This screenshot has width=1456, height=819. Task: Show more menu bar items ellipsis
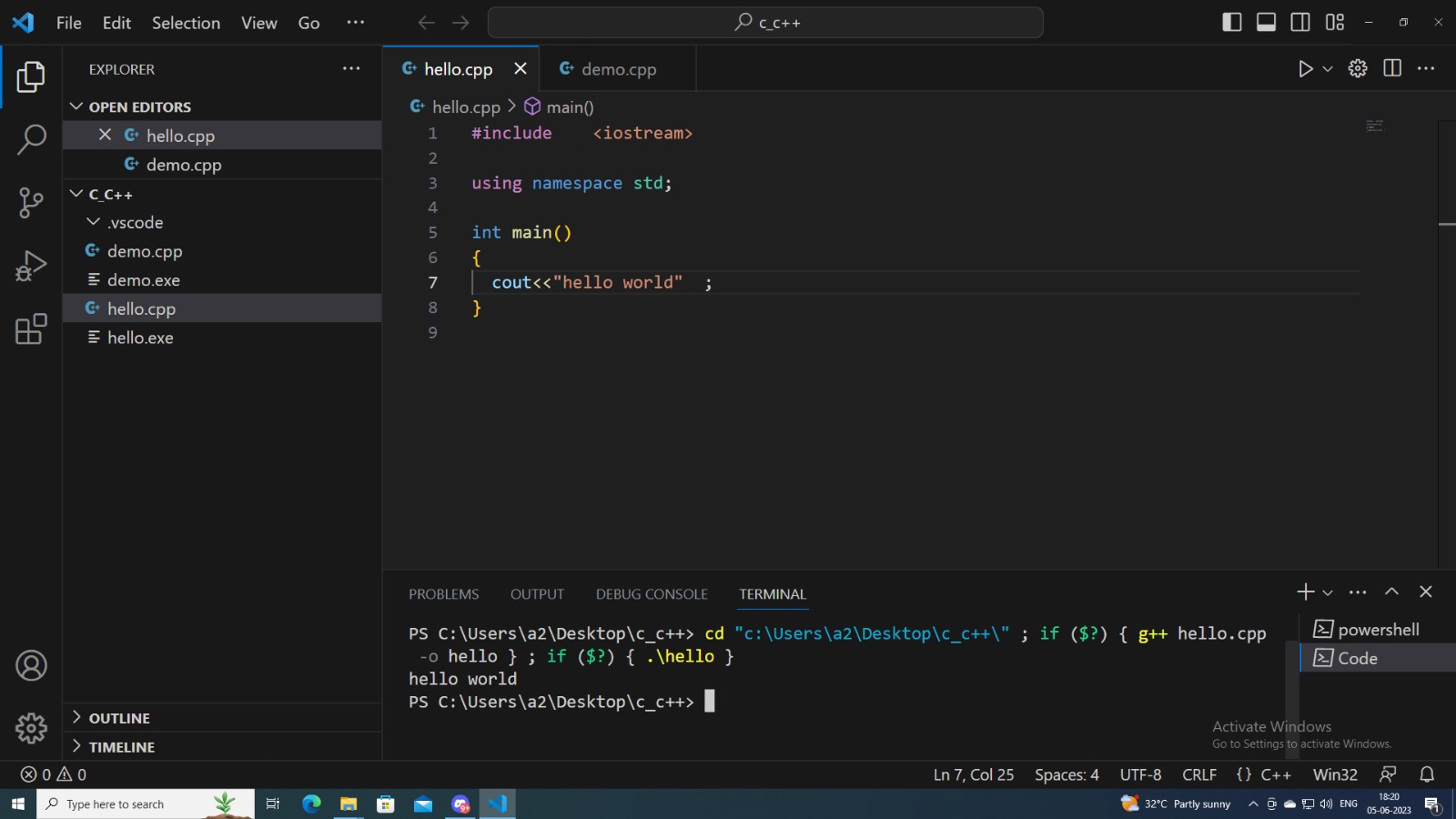[355, 23]
